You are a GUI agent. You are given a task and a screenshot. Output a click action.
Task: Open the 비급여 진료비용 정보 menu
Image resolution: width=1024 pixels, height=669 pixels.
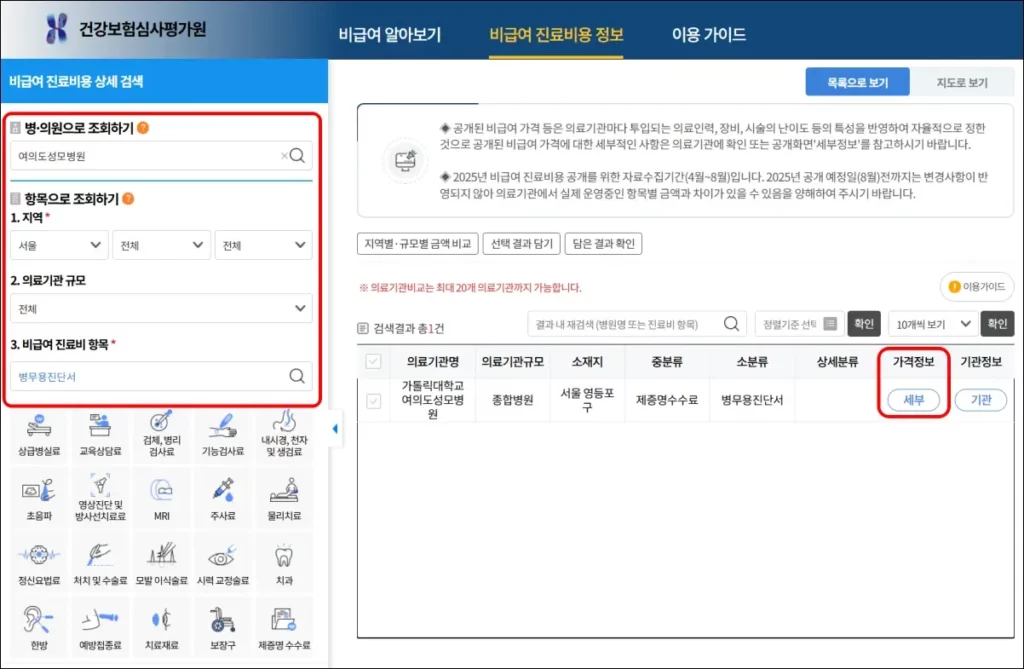556,35
